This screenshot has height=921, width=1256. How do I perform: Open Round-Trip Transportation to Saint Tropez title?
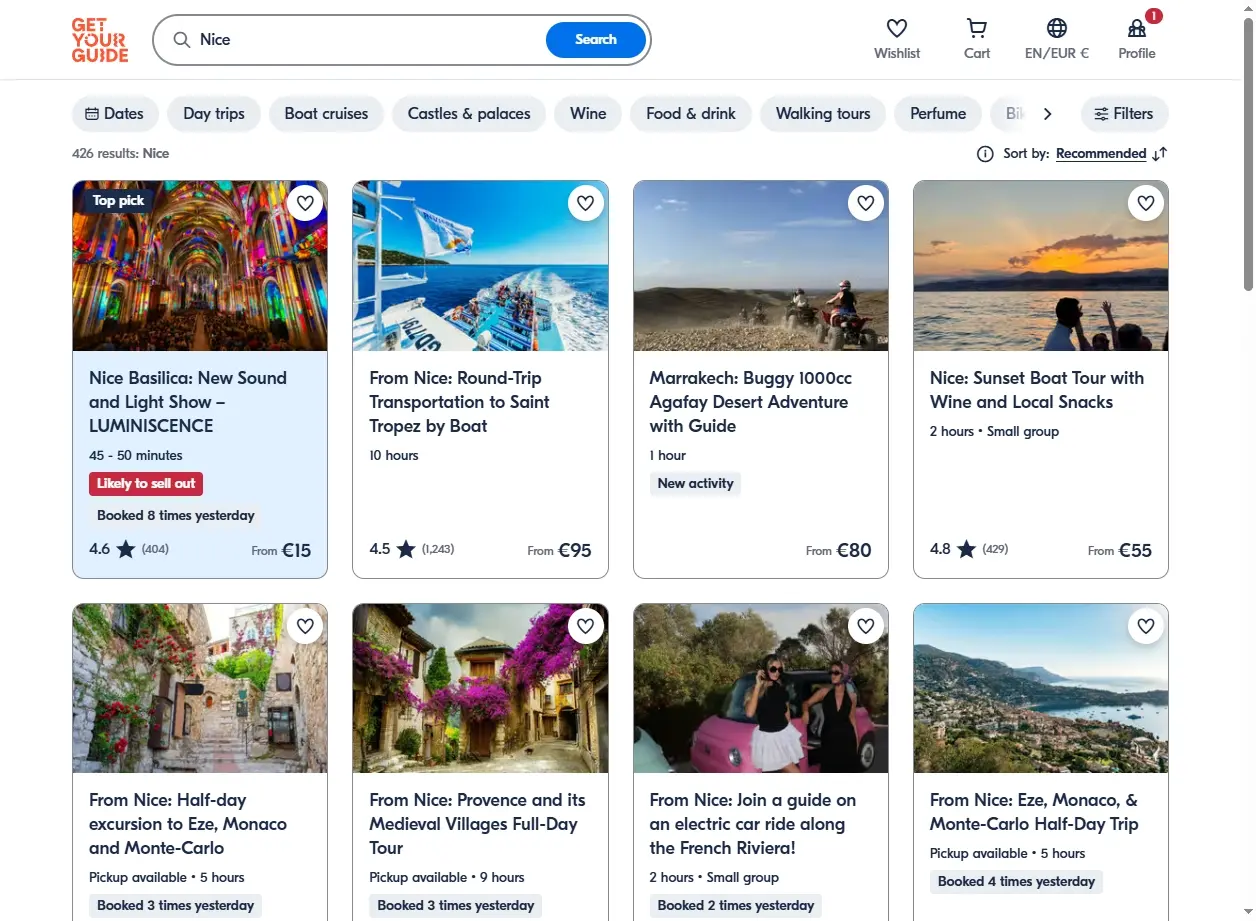pos(459,402)
